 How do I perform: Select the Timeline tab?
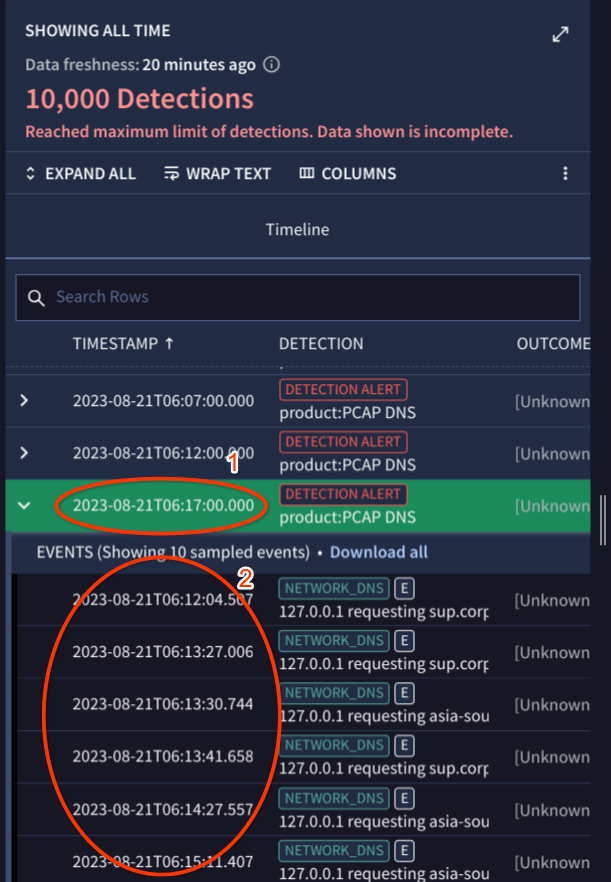pos(297,230)
